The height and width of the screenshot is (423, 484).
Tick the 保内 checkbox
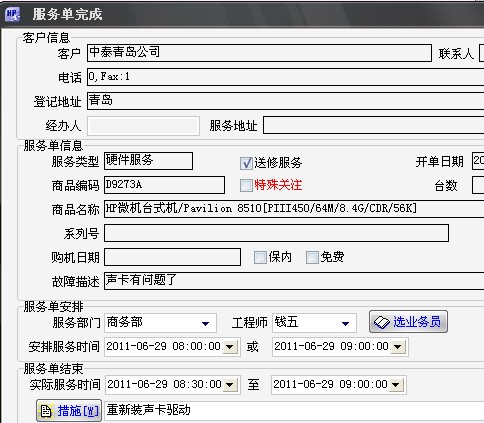(260, 257)
